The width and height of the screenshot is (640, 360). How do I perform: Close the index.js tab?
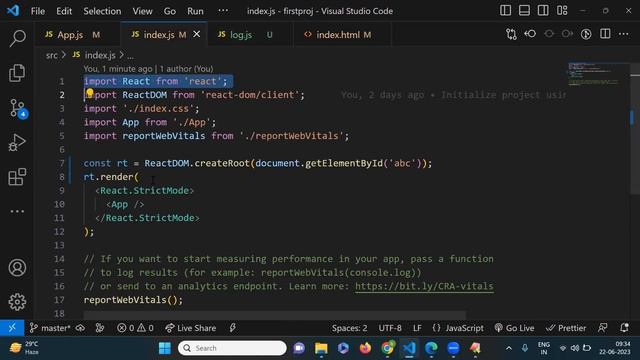(197, 34)
